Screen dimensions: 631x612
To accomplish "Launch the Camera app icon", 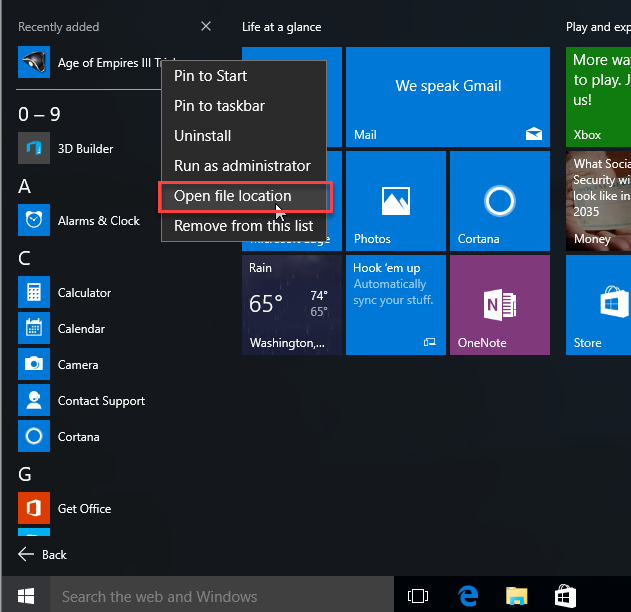I will (x=34, y=364).
